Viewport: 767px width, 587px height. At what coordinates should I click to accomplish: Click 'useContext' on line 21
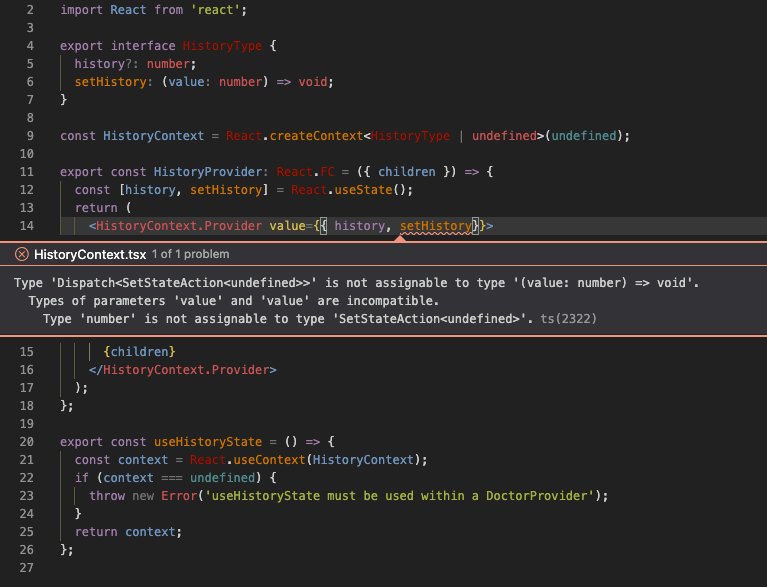click(270, 460)
